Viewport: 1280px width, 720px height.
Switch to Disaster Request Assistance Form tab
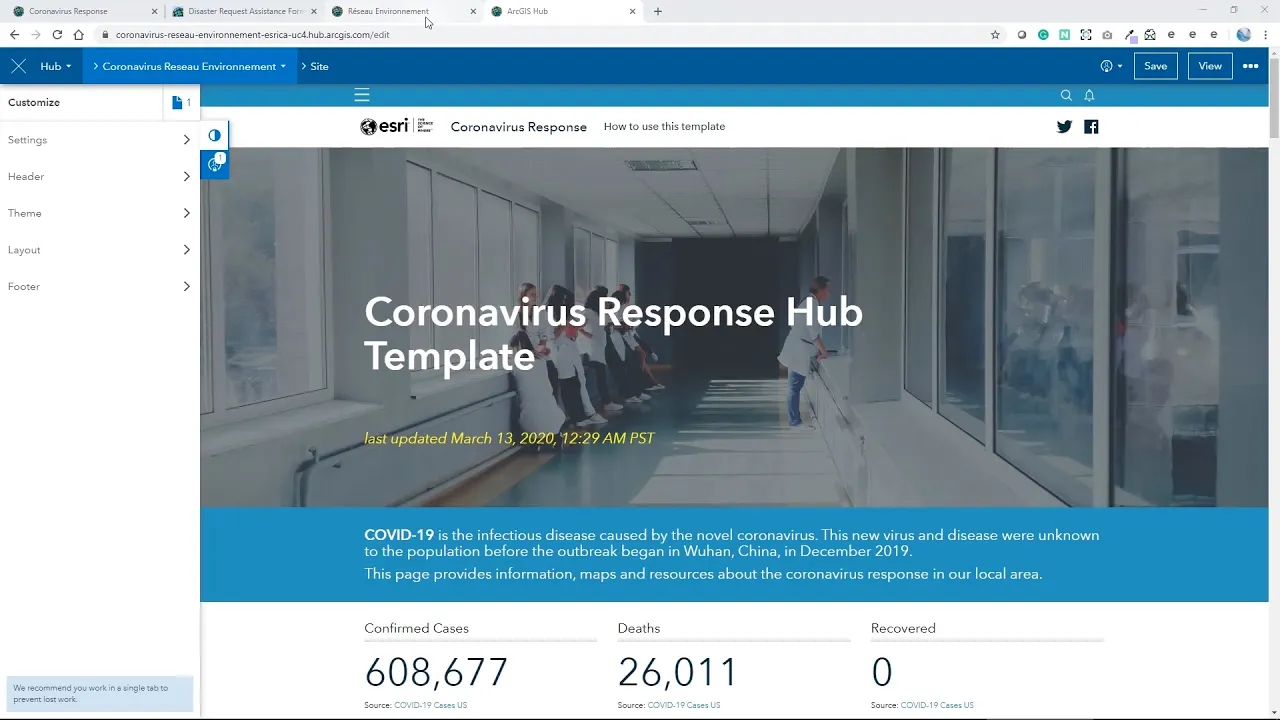click(244, 11)
